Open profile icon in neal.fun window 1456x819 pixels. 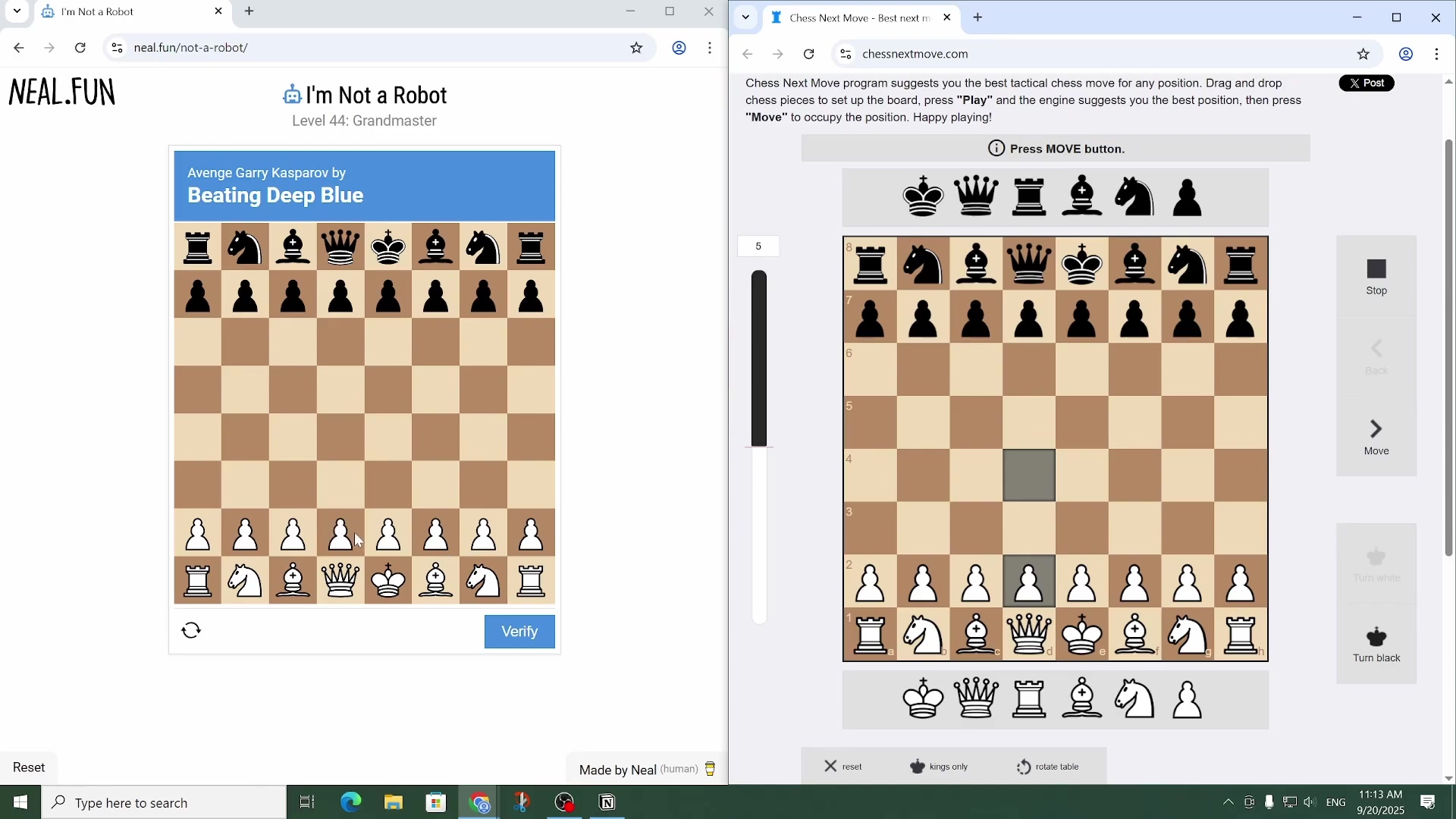coord(679,48)
